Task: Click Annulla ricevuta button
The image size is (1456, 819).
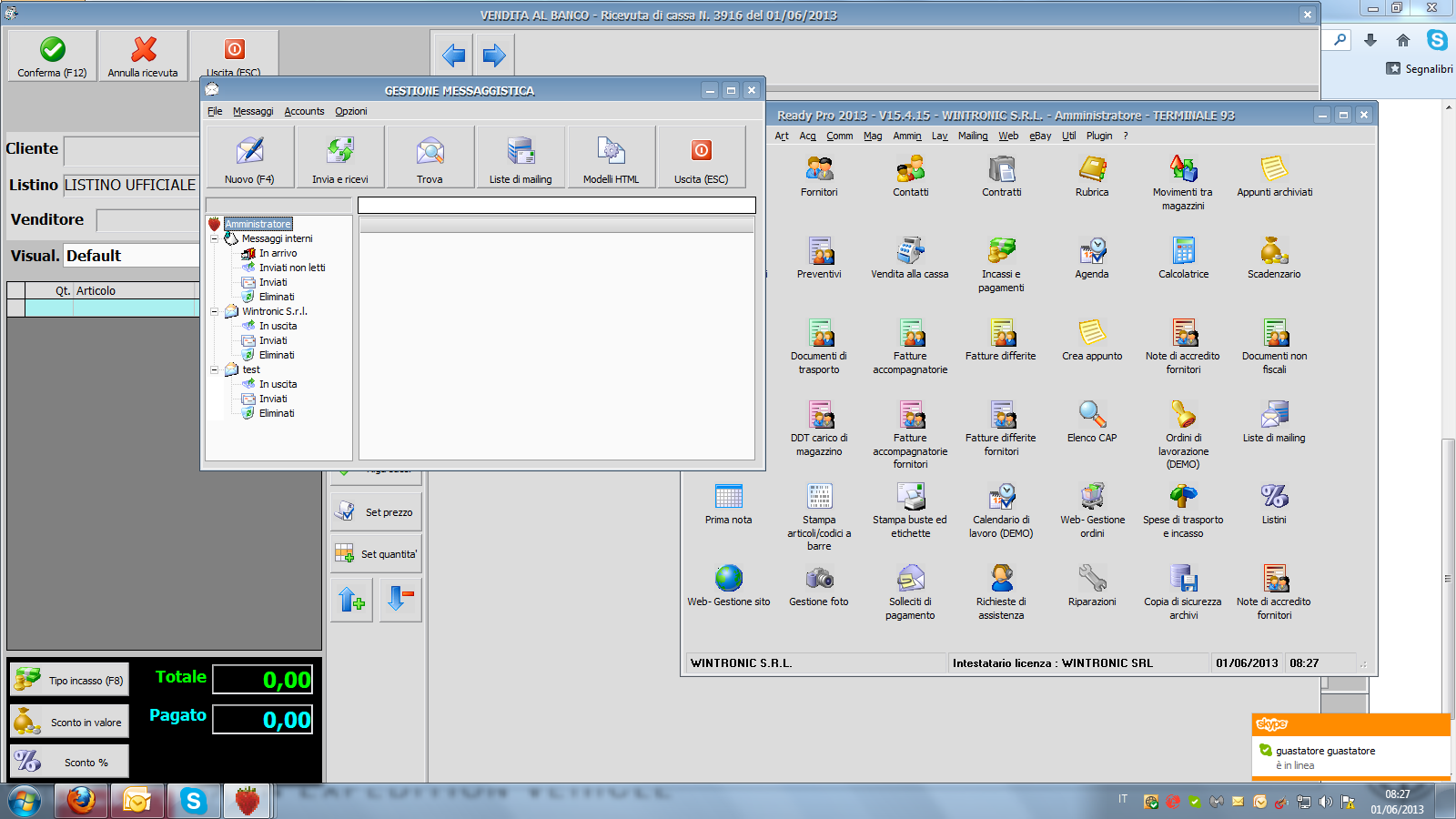Action: click(143, 56)
